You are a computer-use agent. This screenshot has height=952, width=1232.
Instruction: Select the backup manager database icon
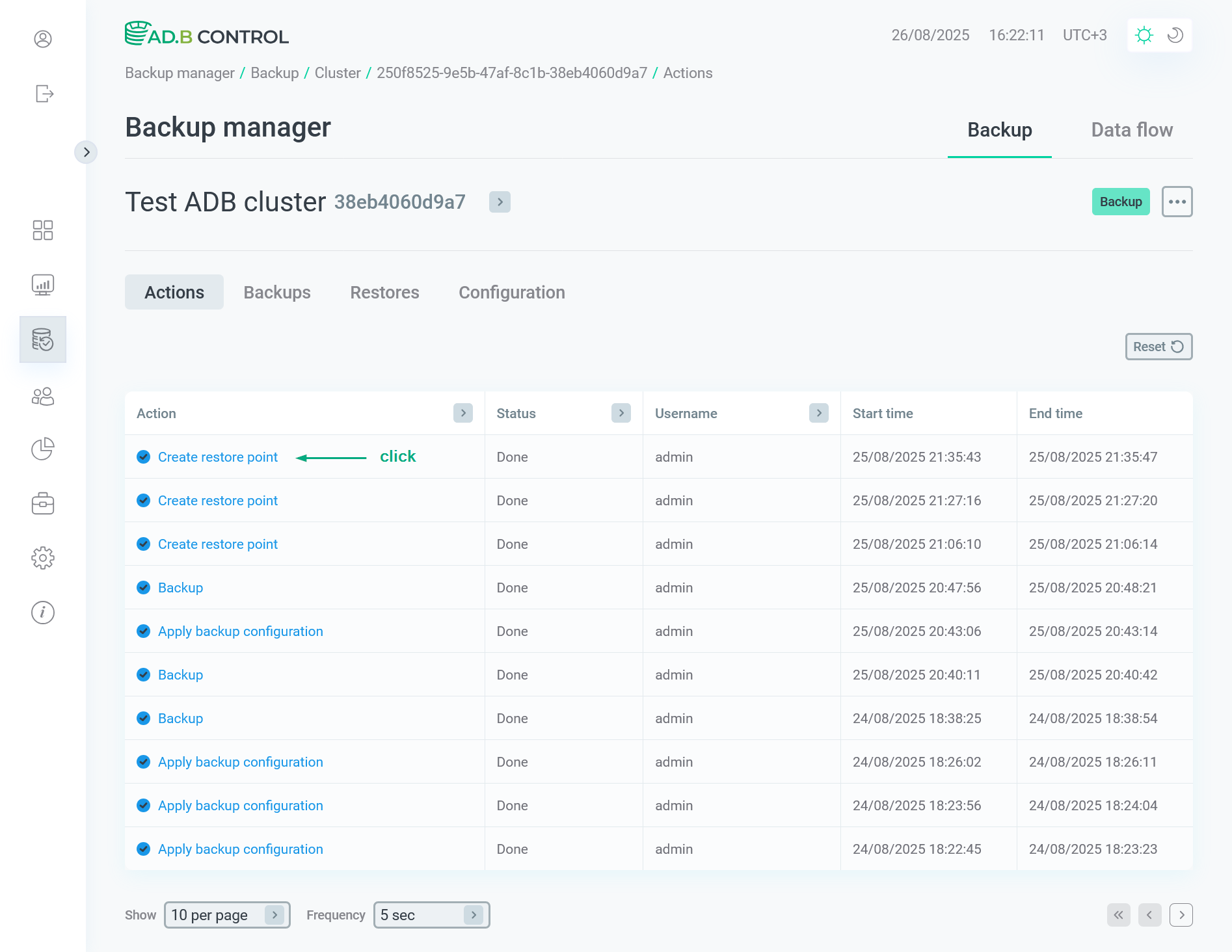coord(43,339)
